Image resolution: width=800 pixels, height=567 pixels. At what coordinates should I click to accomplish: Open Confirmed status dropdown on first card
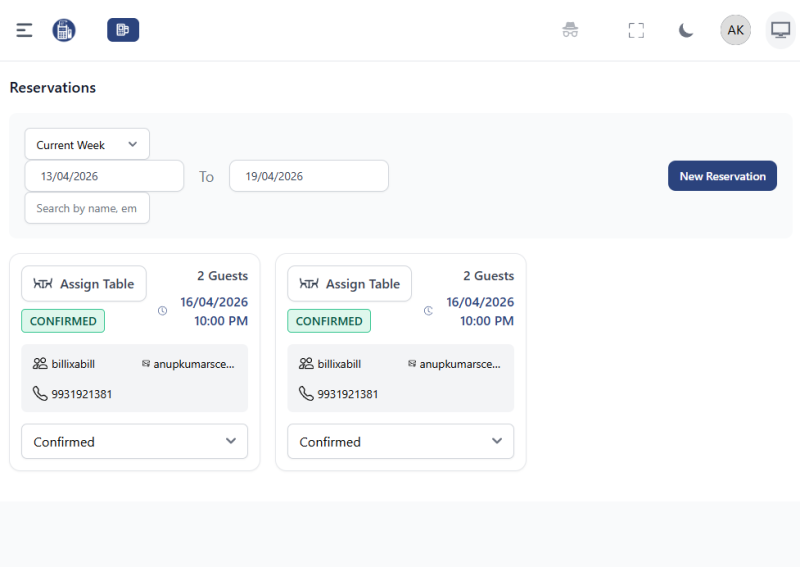[135, 441]
